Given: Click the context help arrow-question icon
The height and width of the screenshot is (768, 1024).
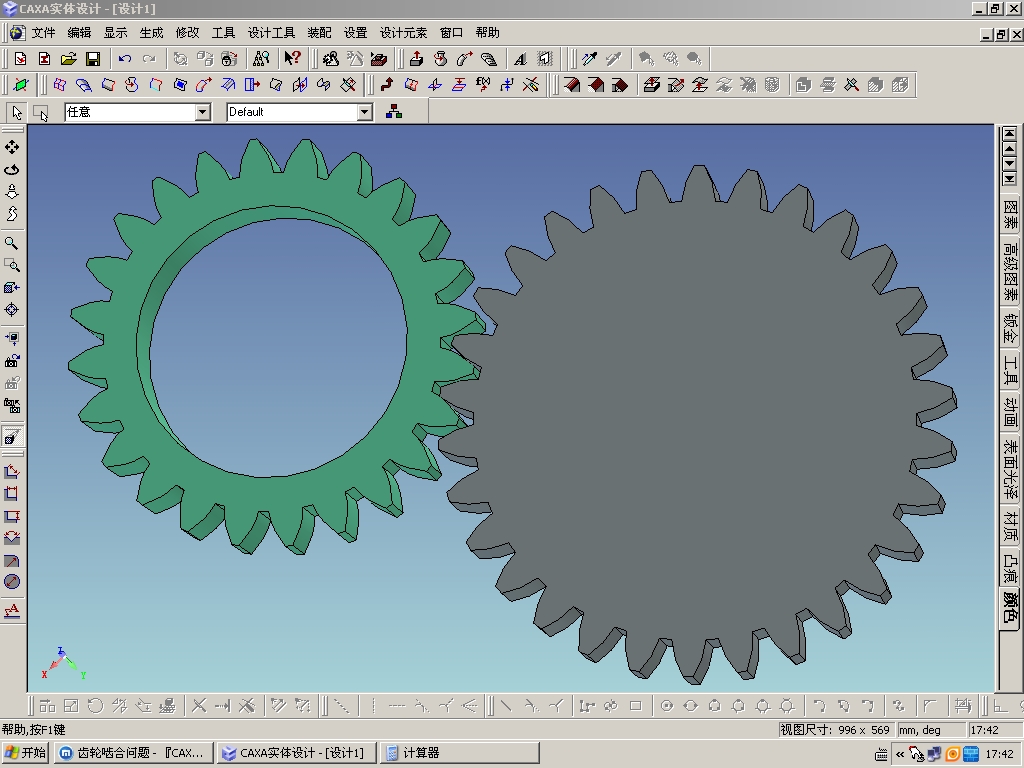Looking at the screenshot, I should click(292, 59).
